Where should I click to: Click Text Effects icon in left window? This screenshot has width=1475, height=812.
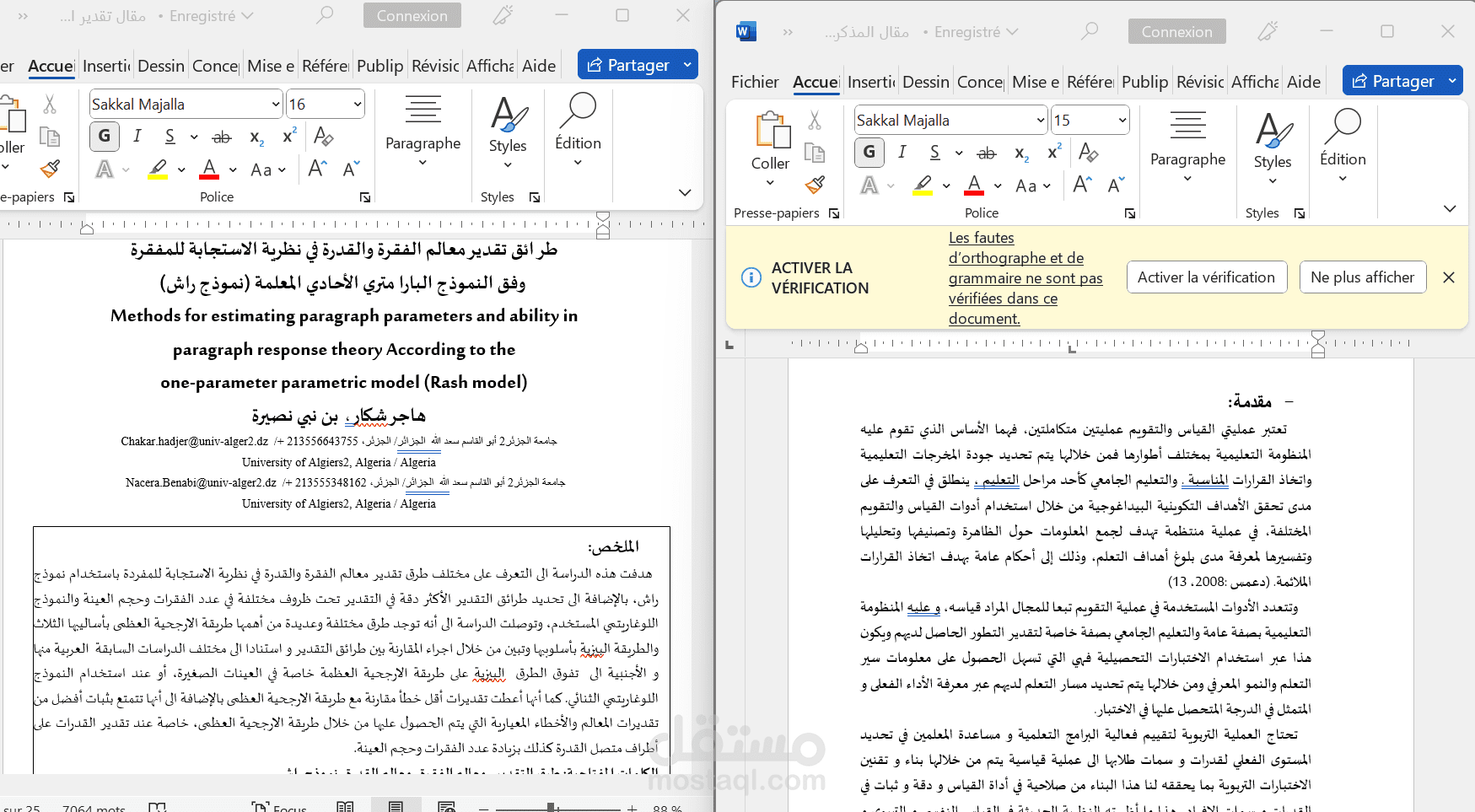(x=105, y=169)
